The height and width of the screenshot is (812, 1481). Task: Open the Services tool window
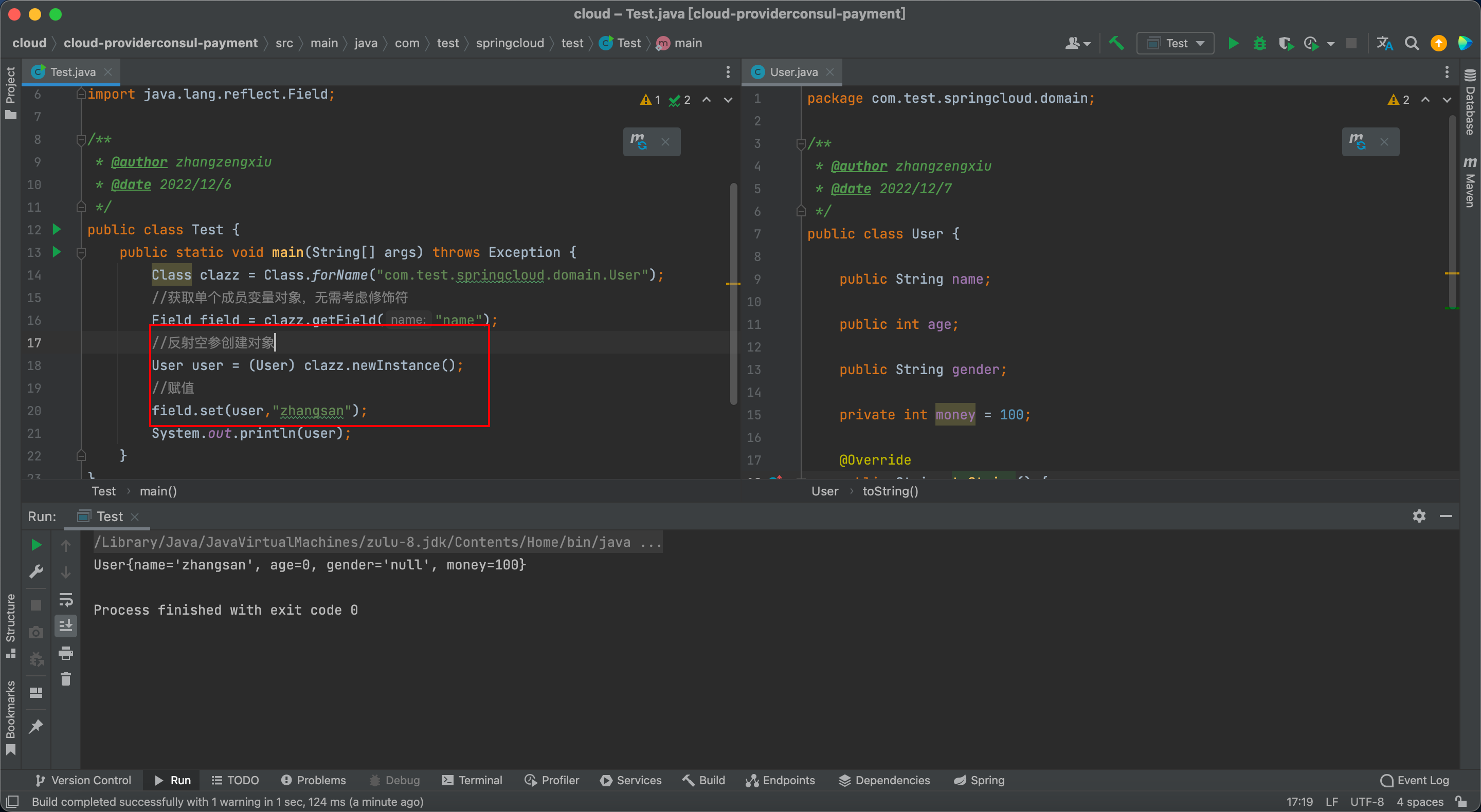(x=630, y=780)
